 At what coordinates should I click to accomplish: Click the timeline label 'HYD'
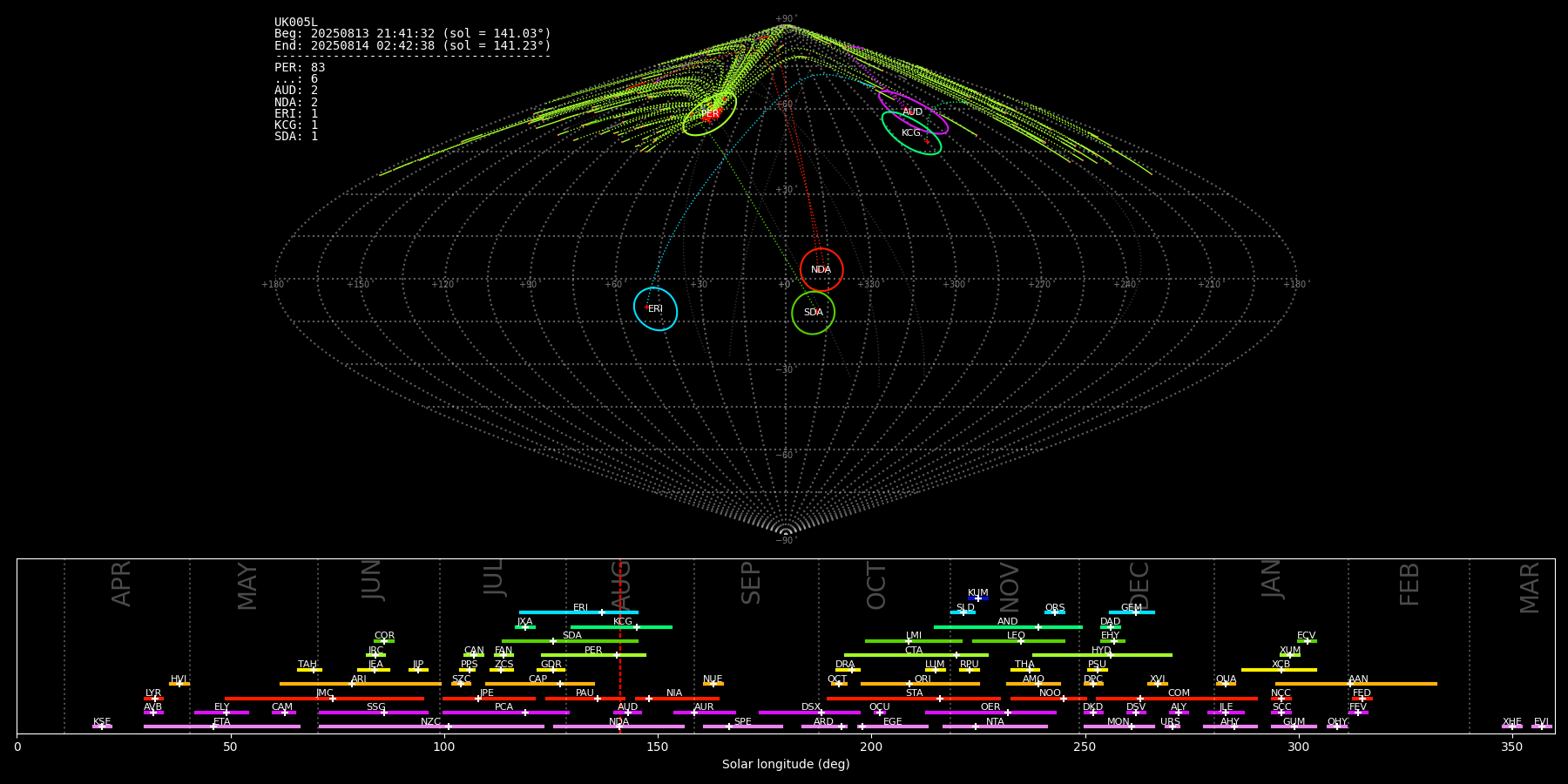(x=1101, y=651)
